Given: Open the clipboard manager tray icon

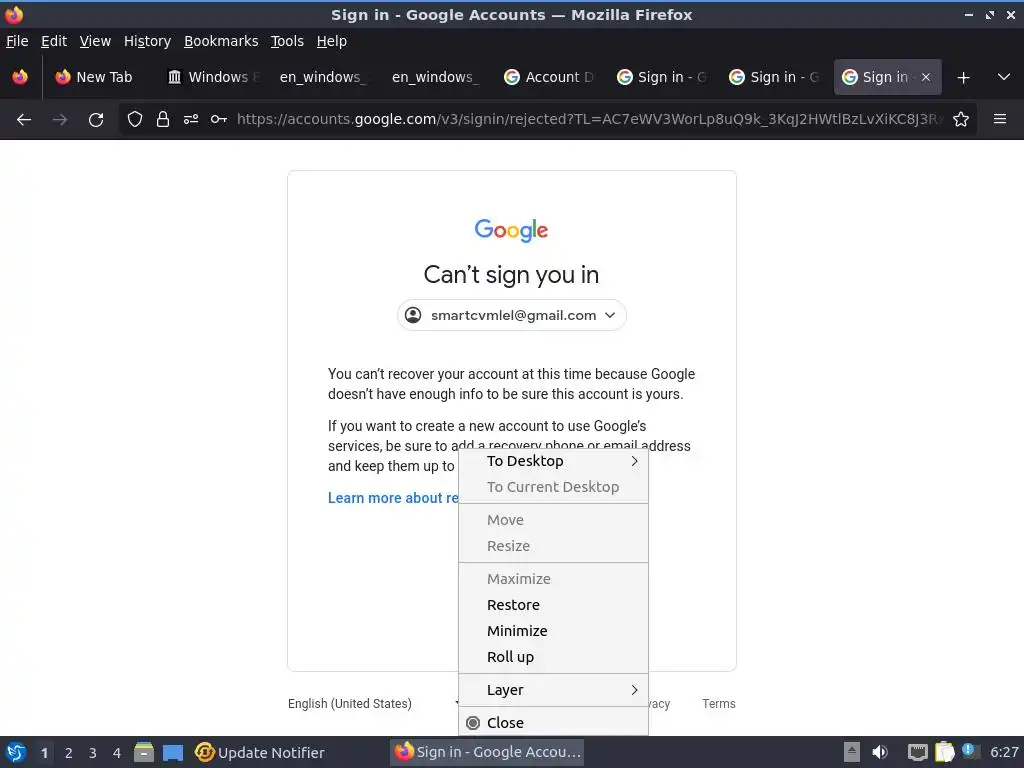Looking at the screenshot, I should [944, 752].
